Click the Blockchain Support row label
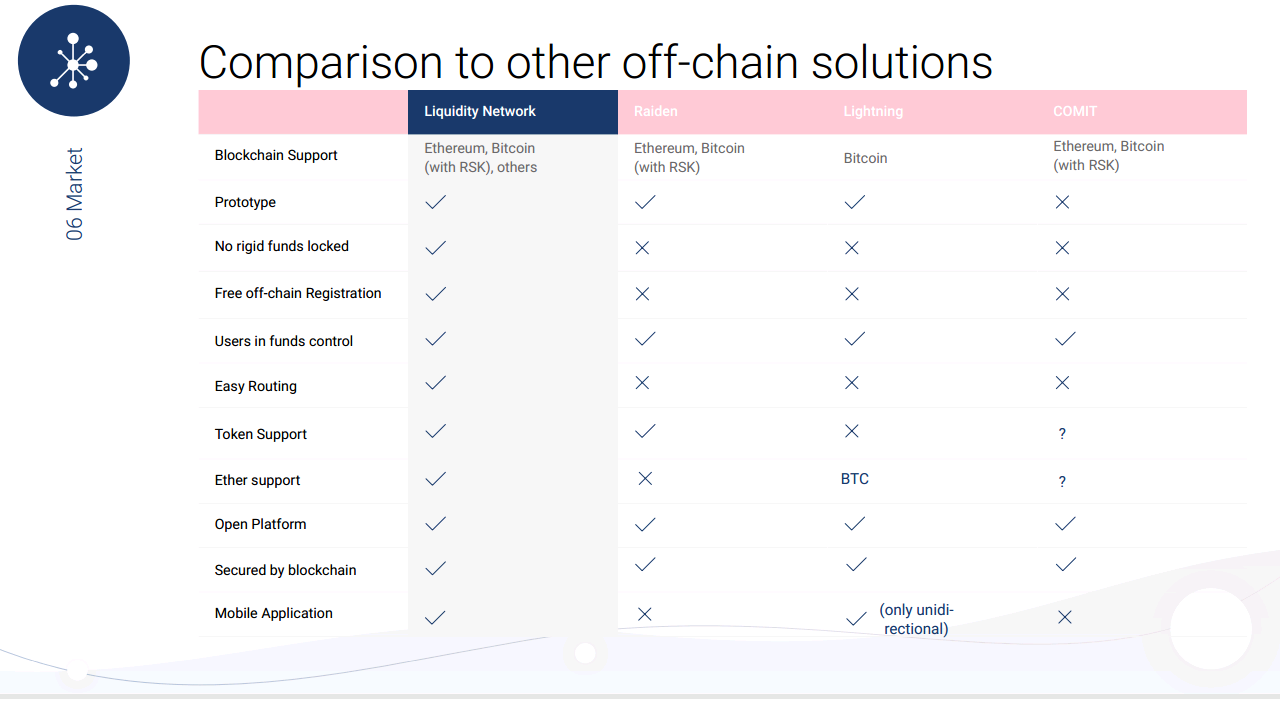 [276, 155]
